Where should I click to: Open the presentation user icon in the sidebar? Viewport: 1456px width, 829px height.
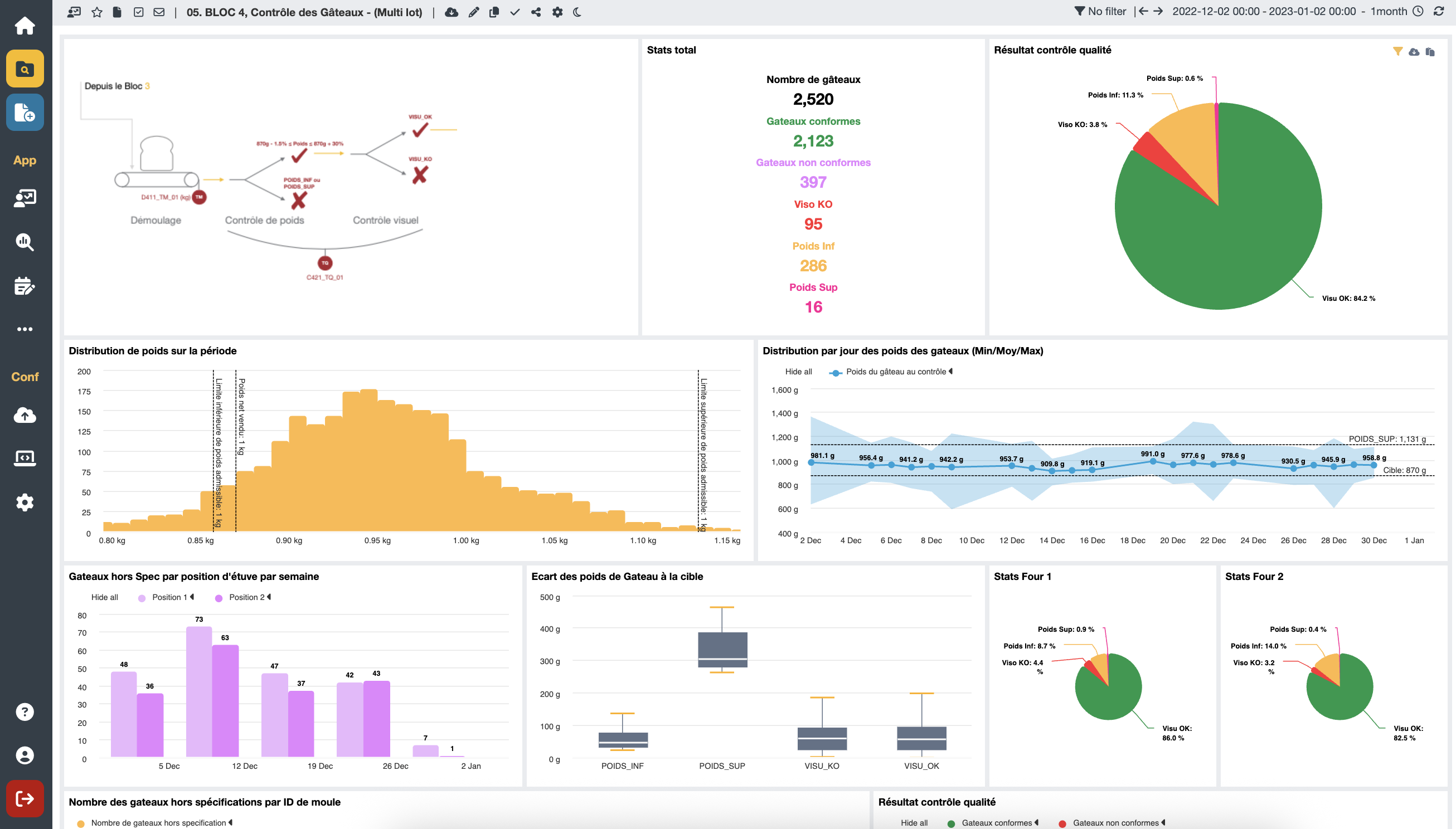pyautogui.click(x=25, y=198)
